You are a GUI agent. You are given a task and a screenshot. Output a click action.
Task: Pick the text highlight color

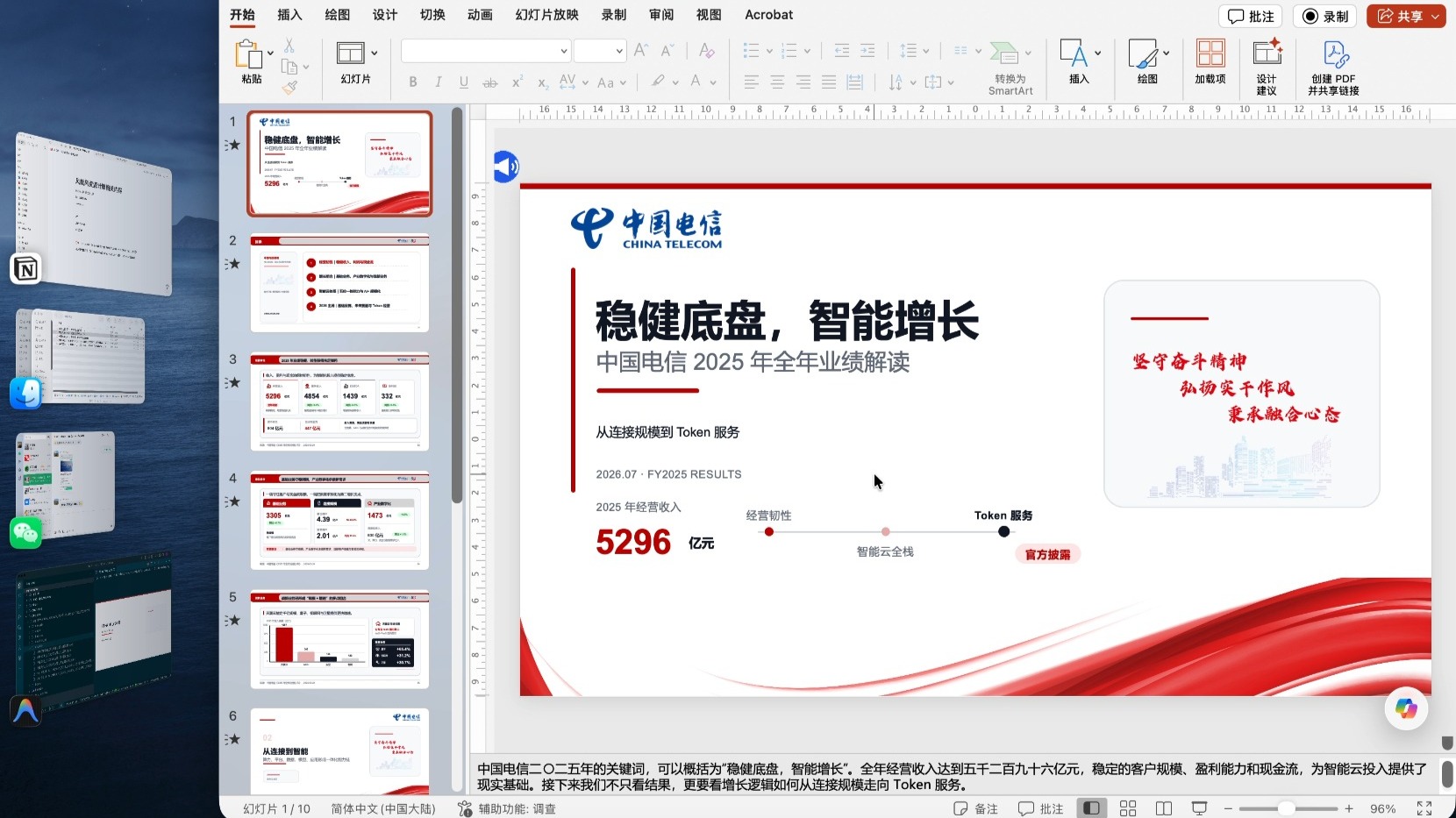click(x=658, y=82)
